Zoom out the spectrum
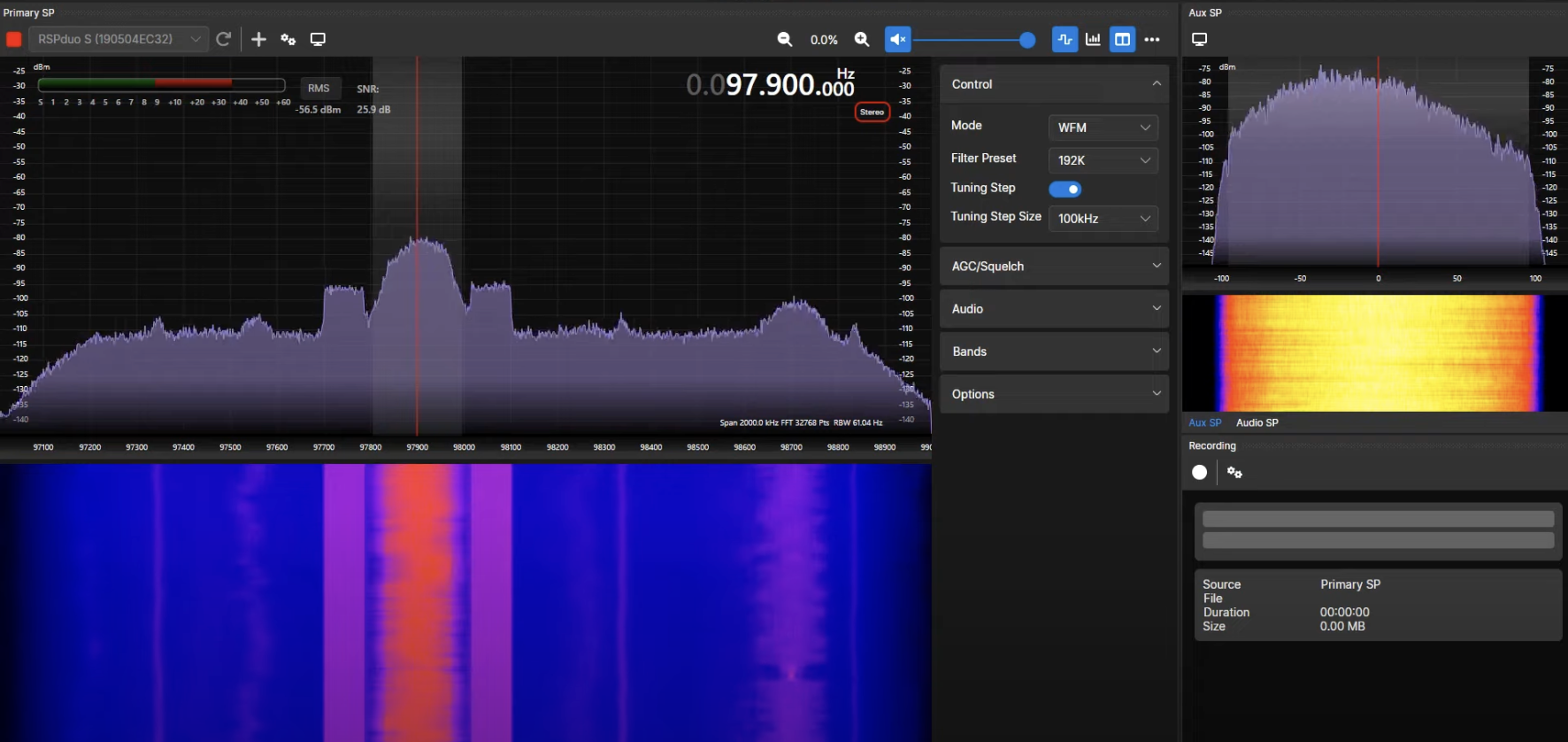The width and height of the screenshot is (1568, 742). point(784,39)
